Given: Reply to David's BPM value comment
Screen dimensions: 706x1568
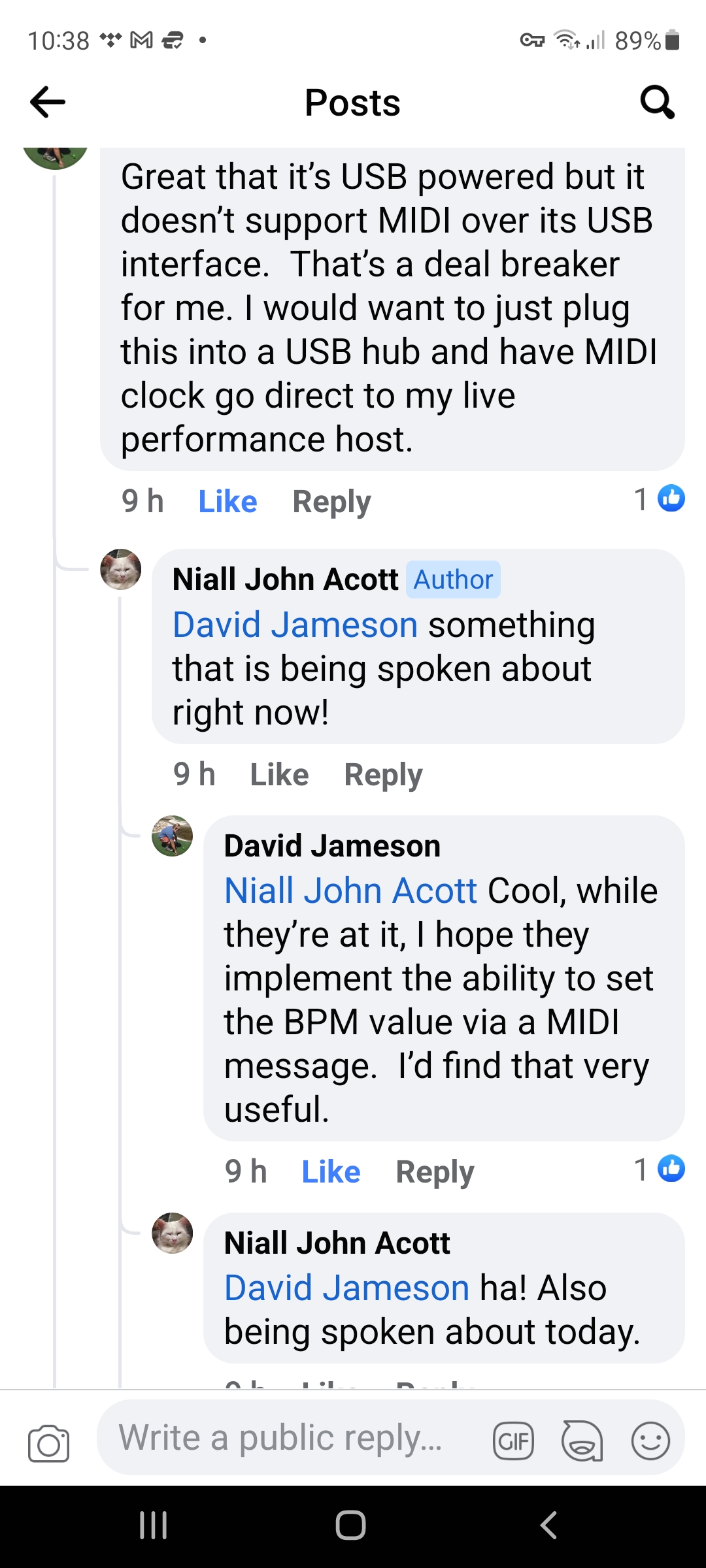Looking at the screenshot, I should [435, 1172].
